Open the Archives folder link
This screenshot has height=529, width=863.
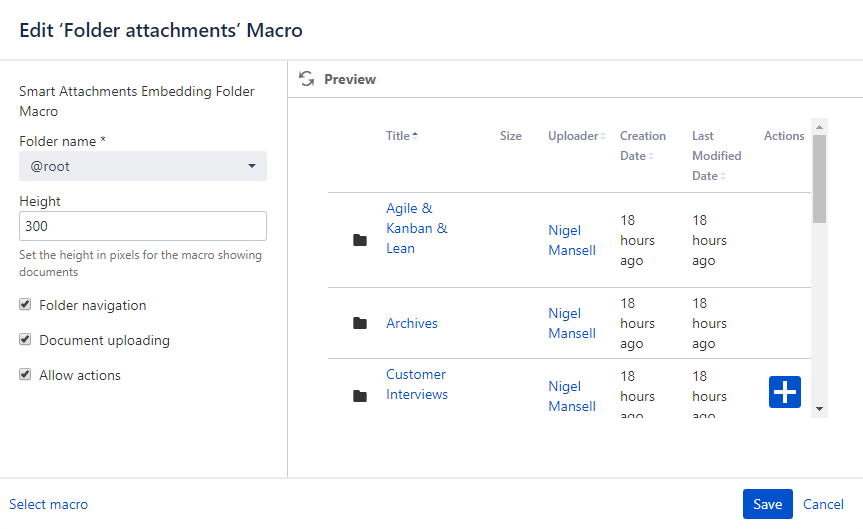[411, 323]
